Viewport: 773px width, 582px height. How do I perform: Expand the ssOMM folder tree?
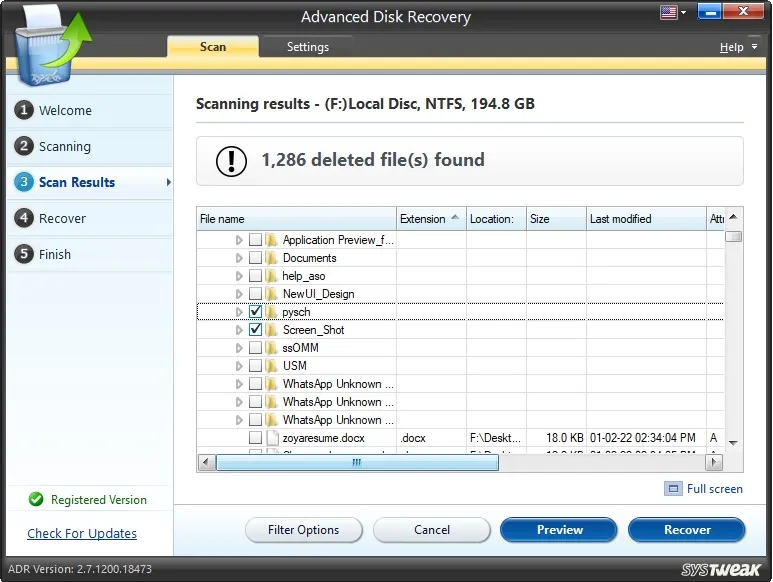click(x=239, y=348)
